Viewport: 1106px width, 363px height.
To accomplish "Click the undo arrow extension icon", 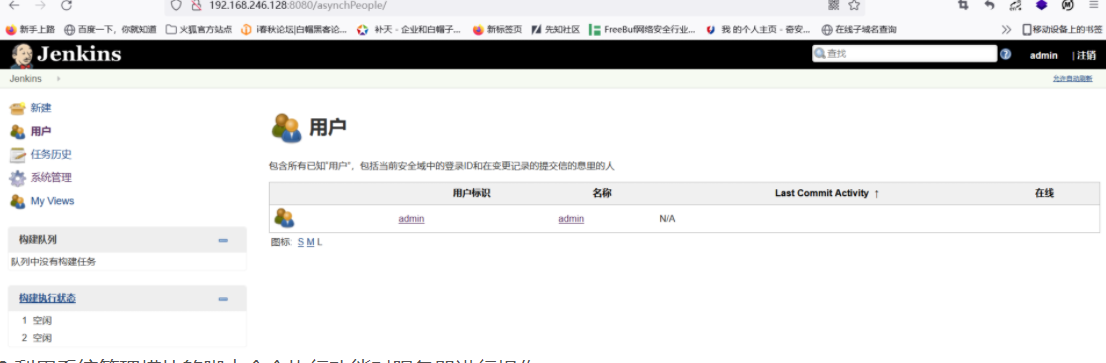I will point(990,5).
